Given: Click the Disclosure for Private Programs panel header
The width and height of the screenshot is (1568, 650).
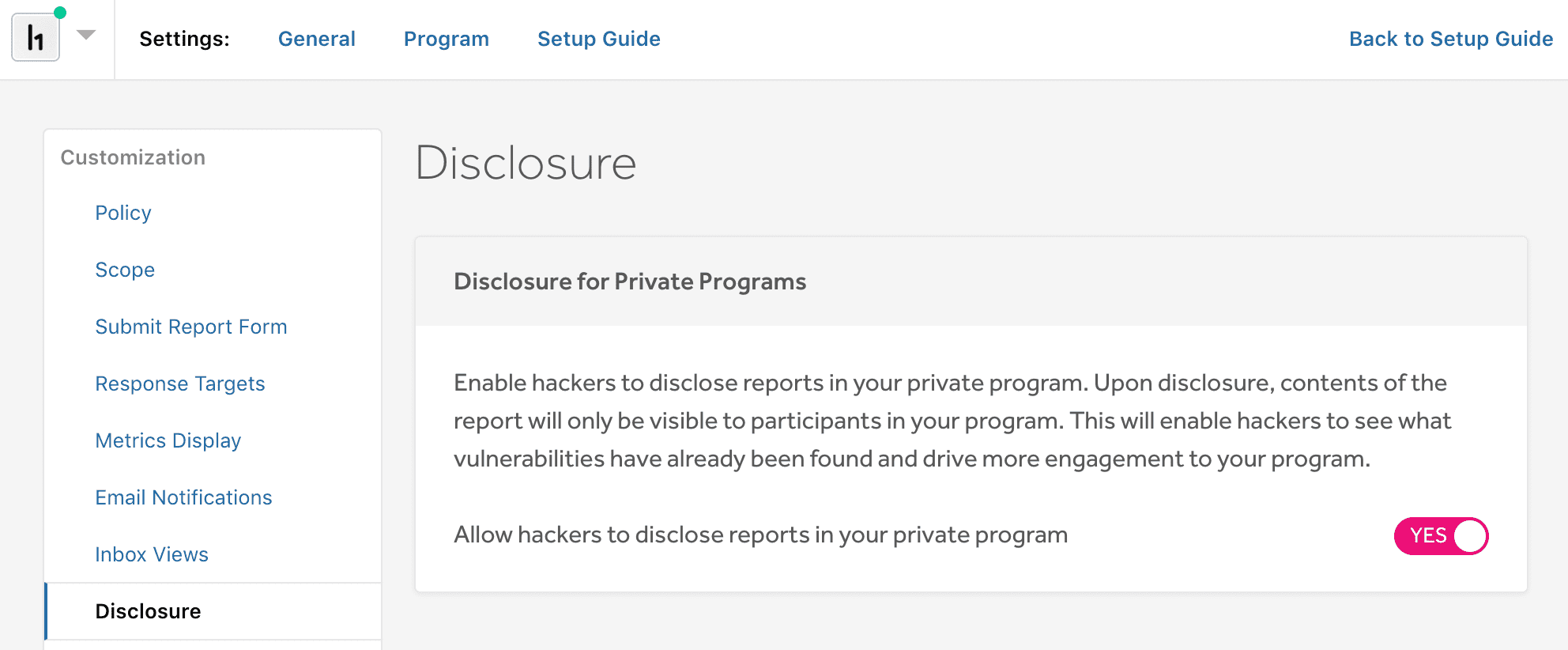Looking at the screenshot, I should 629,282.
